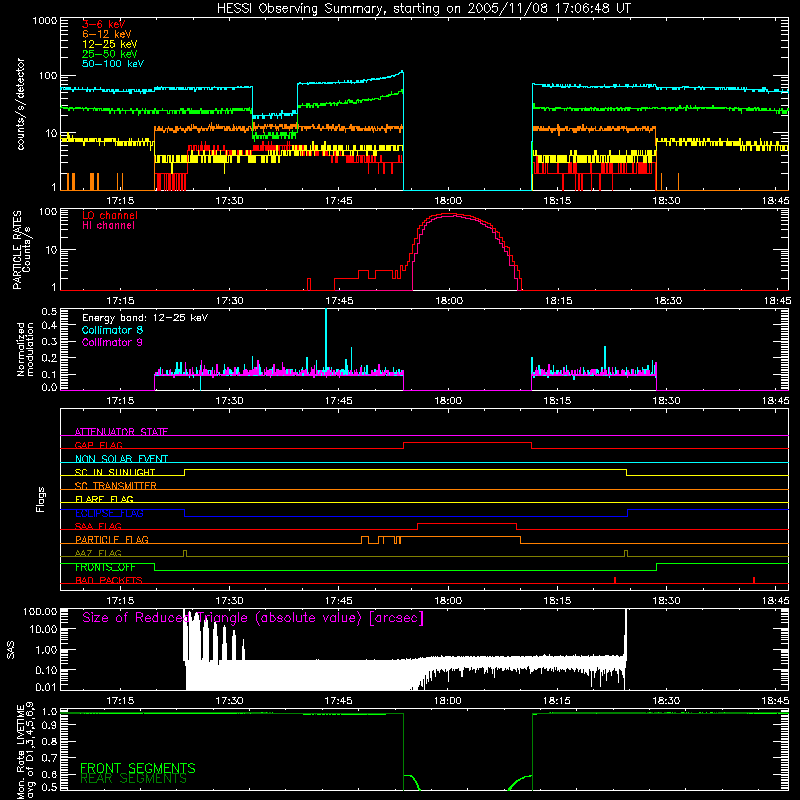Click the REAR SEGMENTS legend label
Viewport: 800px width, 800px height.
tap(133, 779)
